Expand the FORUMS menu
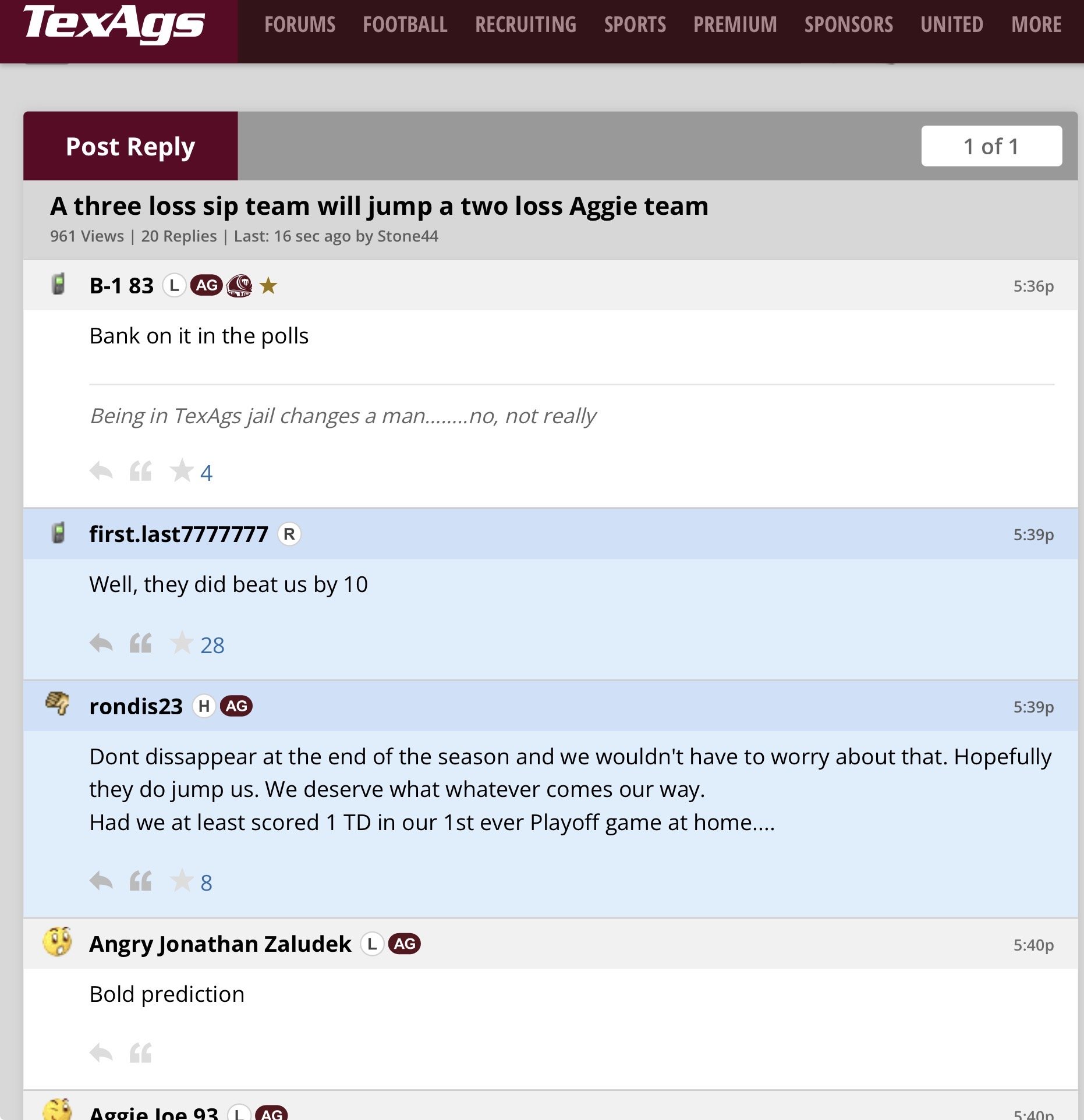Screen dimensions: 1084x1120 [300, 24]
